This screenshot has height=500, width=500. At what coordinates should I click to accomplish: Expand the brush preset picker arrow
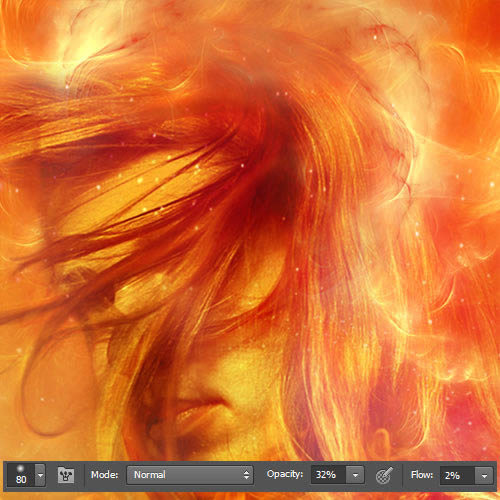point(40,475)
